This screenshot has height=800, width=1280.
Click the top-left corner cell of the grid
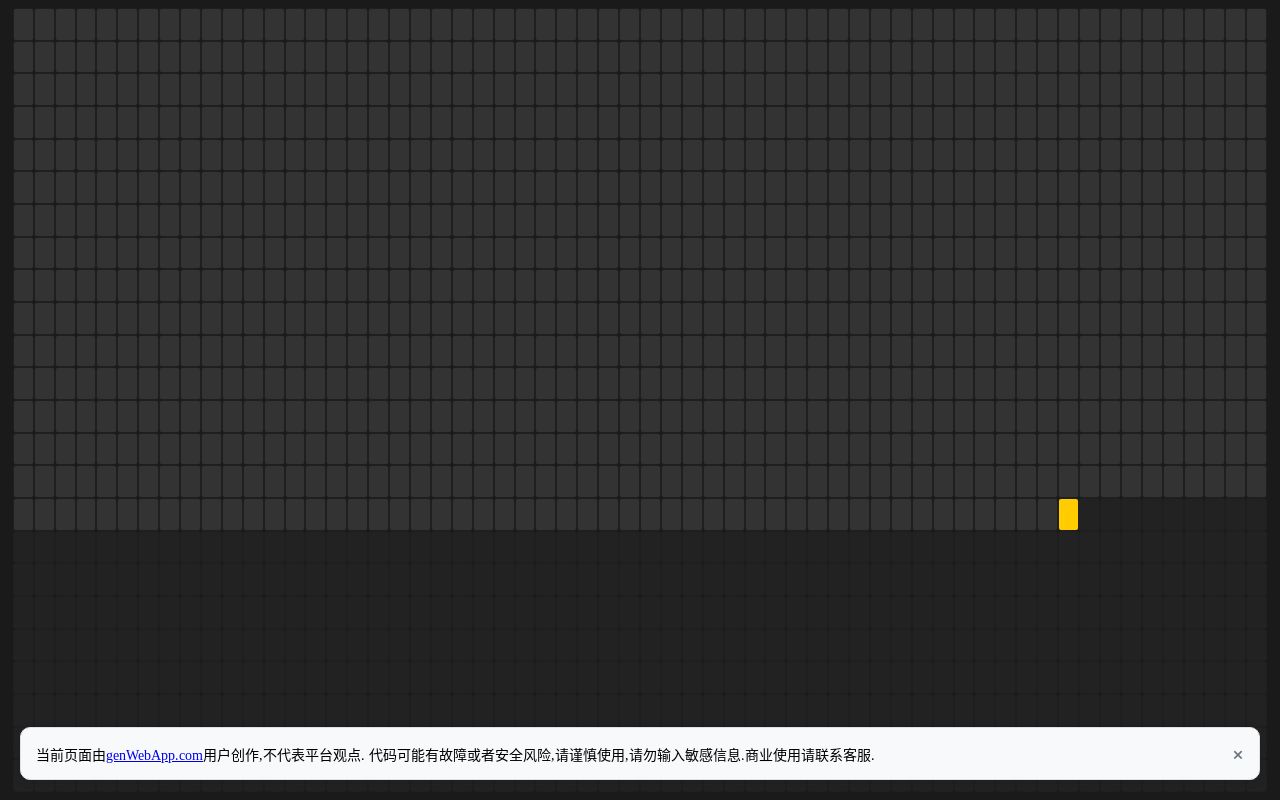[x=24, y=24]
